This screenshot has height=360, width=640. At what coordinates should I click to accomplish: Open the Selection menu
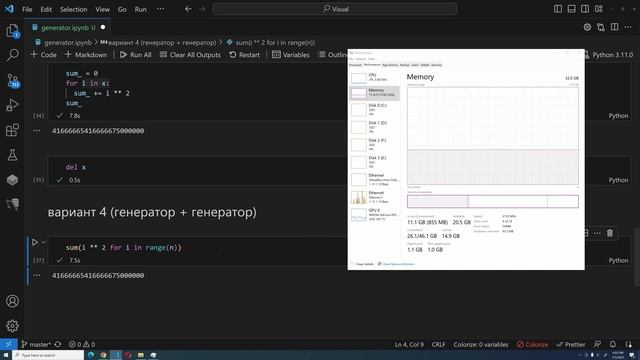(x=73, y=9)
